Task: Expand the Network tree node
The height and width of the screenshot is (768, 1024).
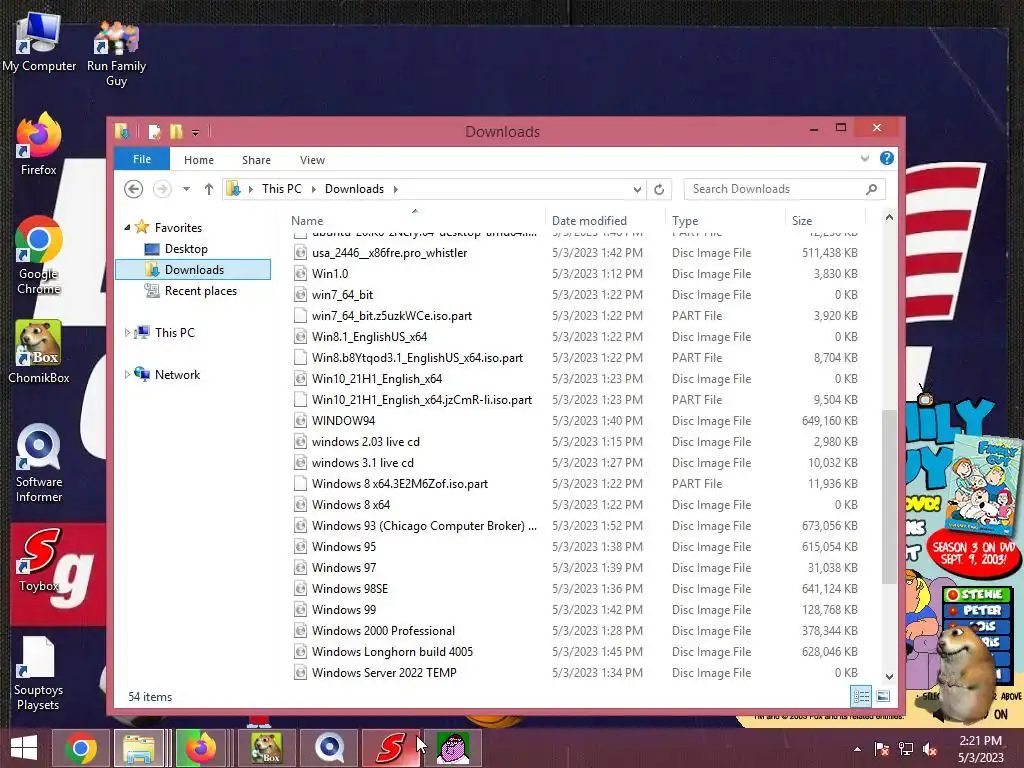Action: pos(127,374)
